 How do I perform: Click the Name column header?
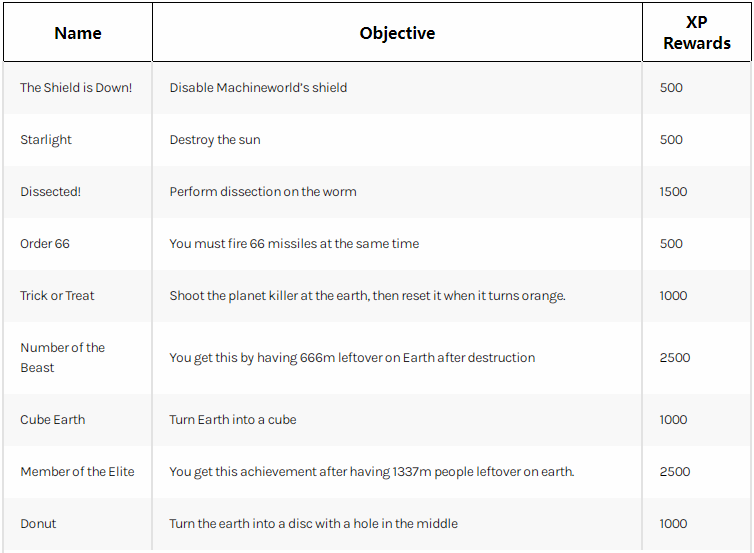[x=78, y=33]
